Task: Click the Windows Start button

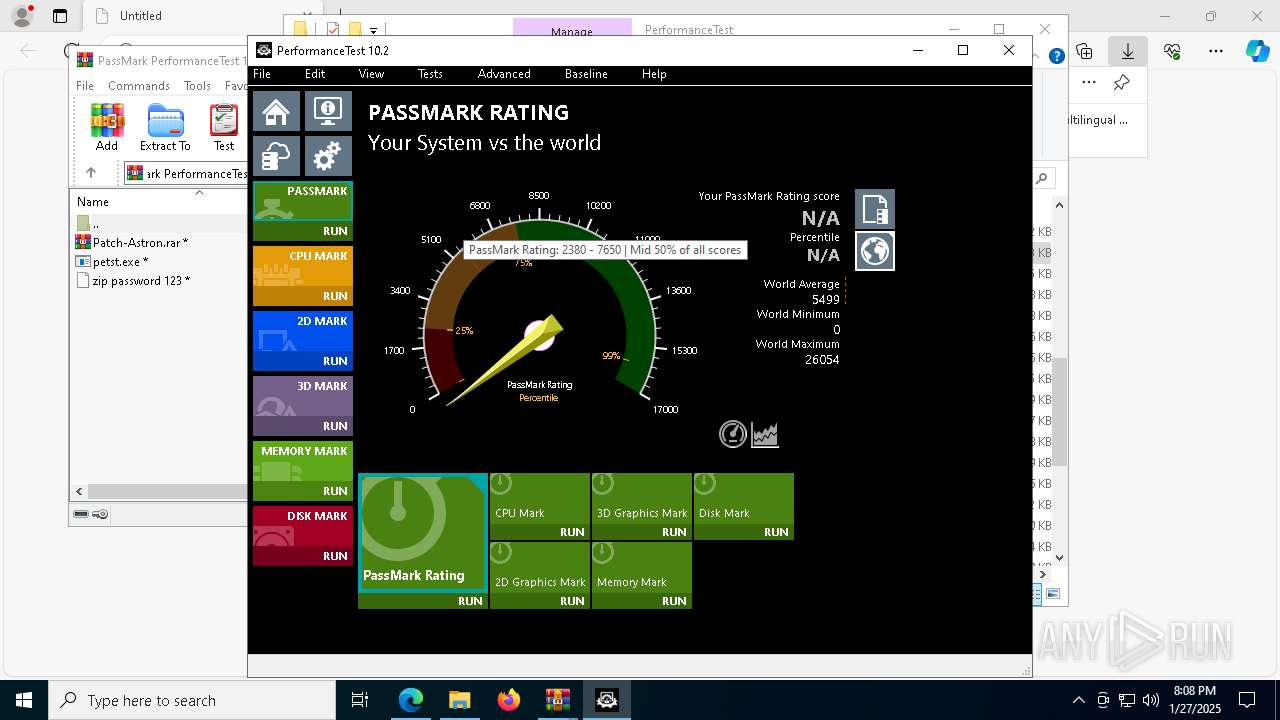Action: (x=24, y=700)
